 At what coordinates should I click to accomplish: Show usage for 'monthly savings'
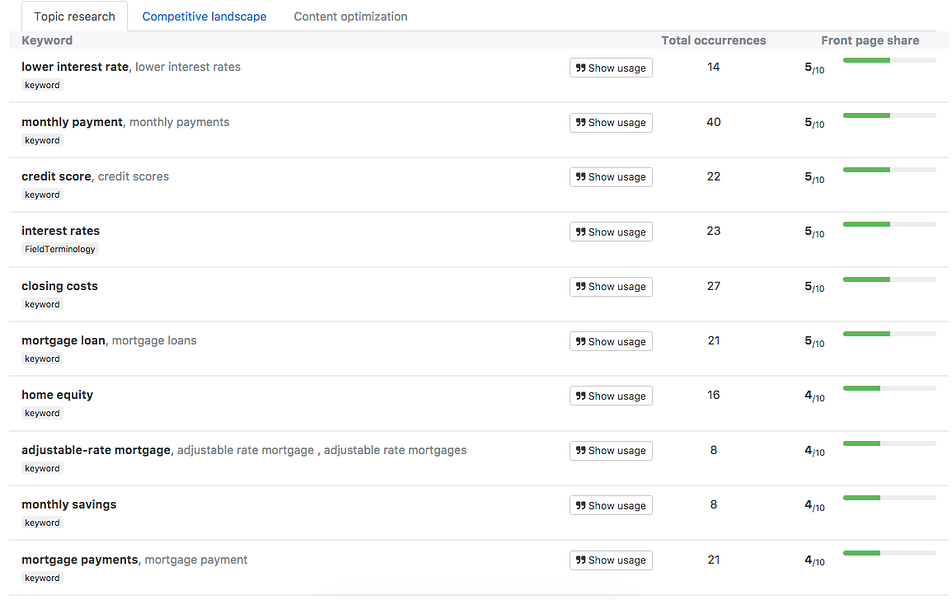click(x=611, y=505)
